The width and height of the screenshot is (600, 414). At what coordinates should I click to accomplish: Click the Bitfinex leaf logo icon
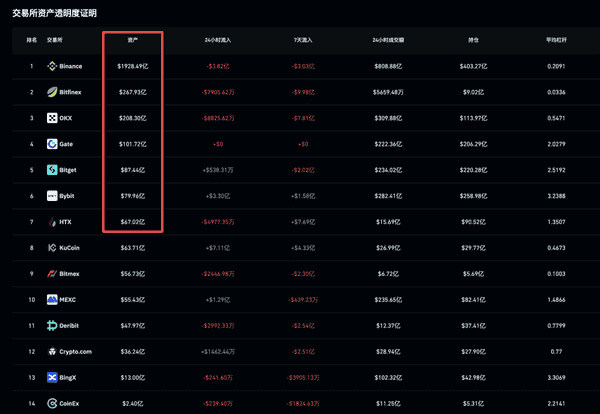(x=53, y=92)
